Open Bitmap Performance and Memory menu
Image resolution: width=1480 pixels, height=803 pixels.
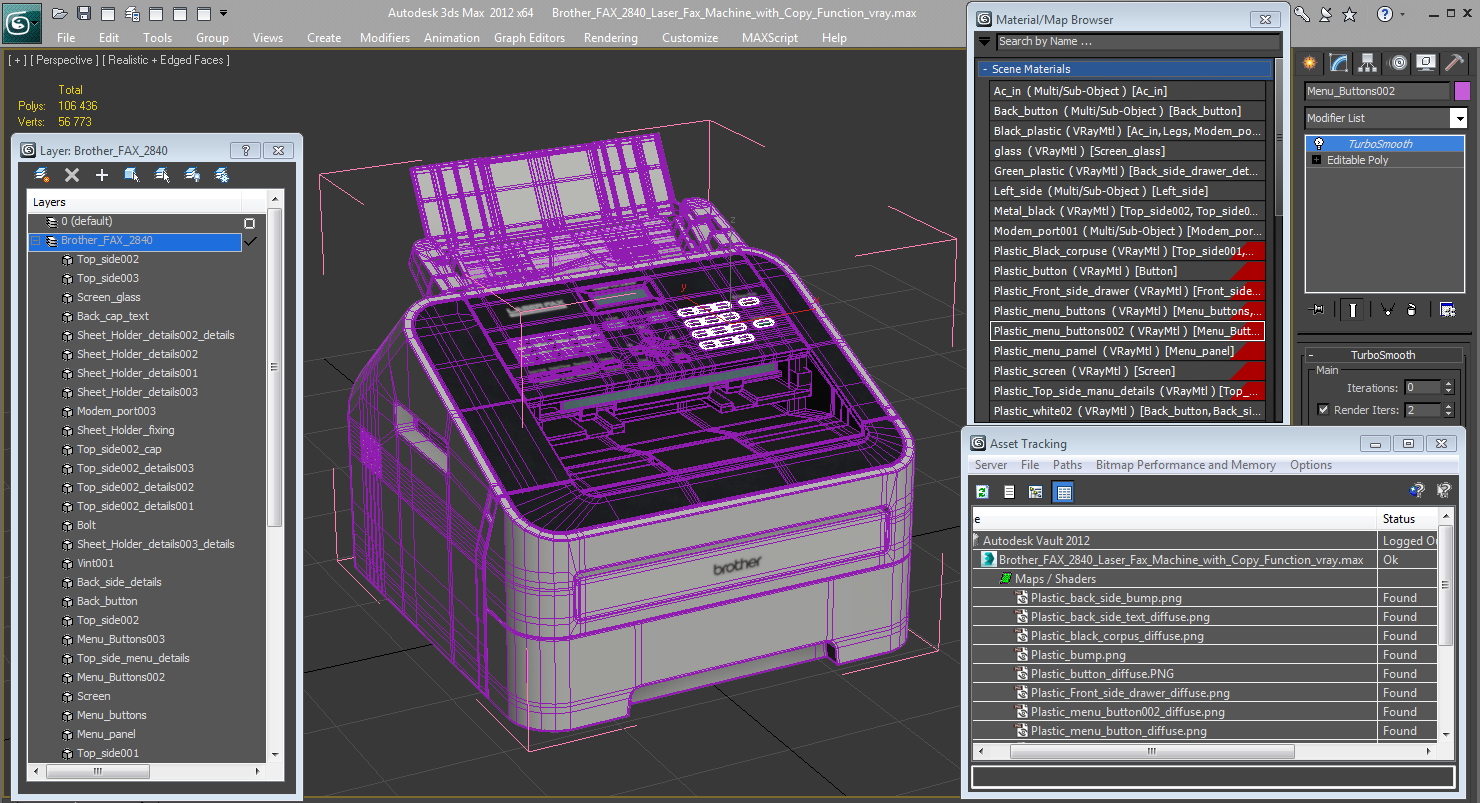tap(1185, 465)
